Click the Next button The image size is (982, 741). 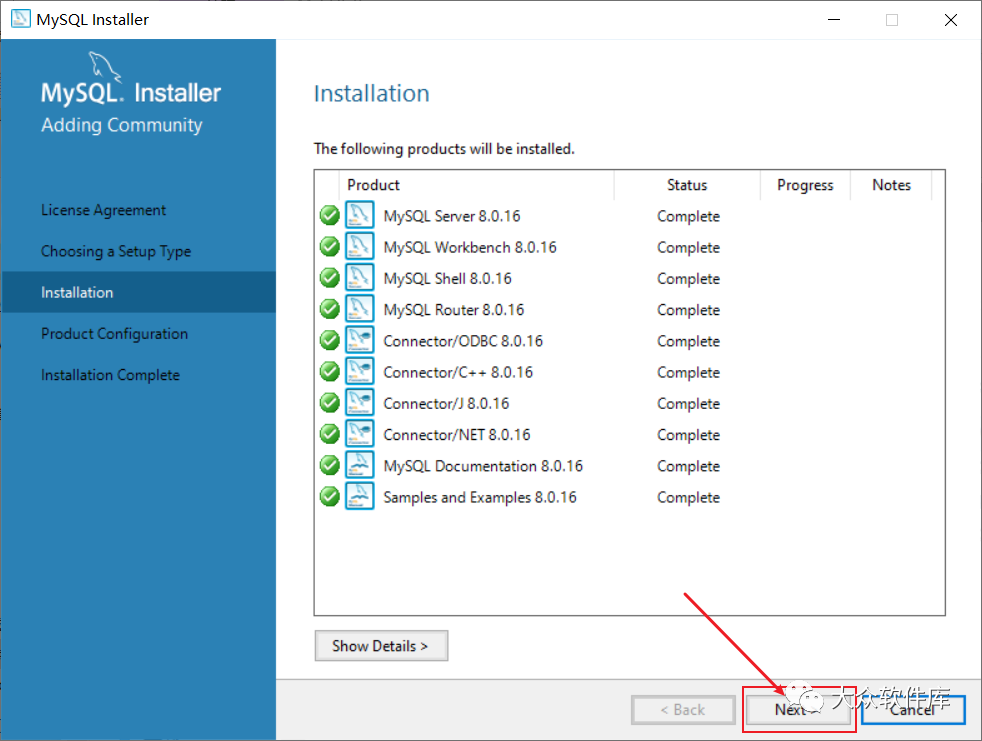[799, 710]
